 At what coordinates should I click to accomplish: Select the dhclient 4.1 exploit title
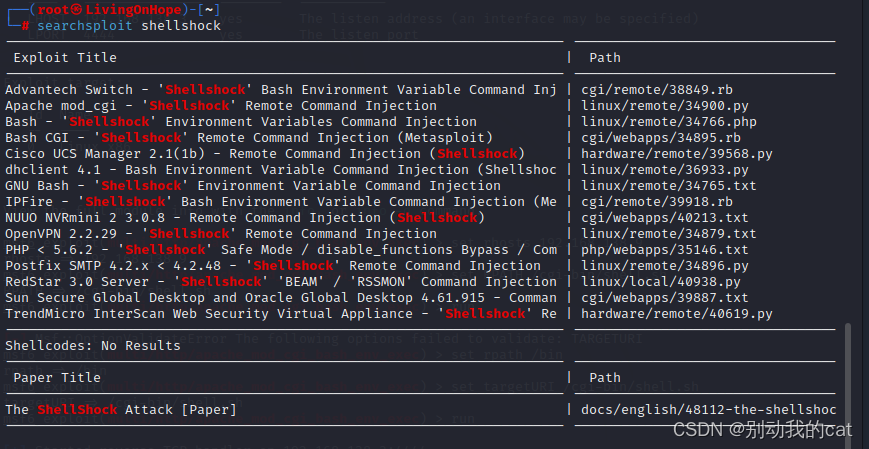(280, 170)
